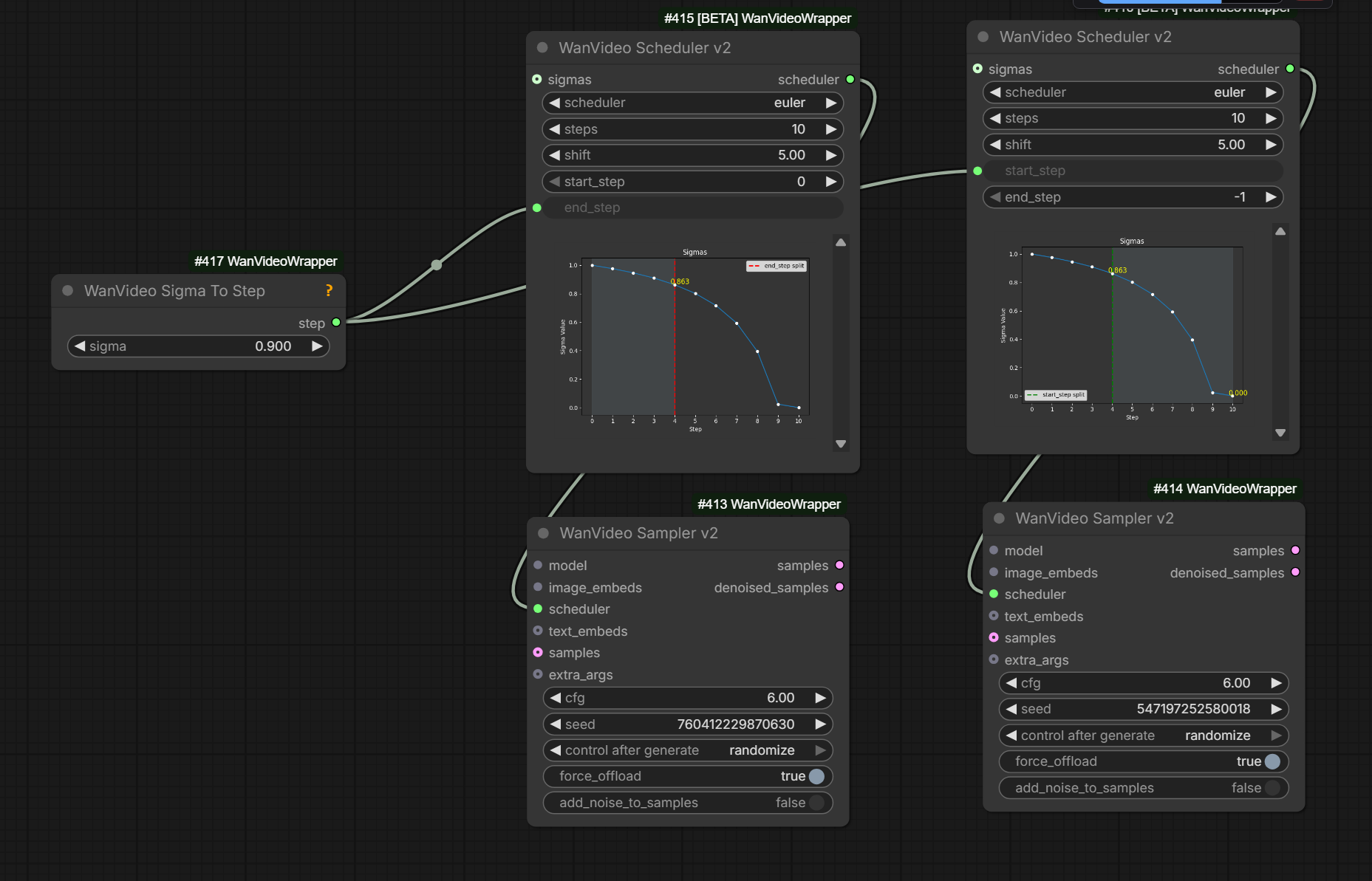Click the step output port on Sigma To Step
1372x881 pixels.
[x=336, y=323]
